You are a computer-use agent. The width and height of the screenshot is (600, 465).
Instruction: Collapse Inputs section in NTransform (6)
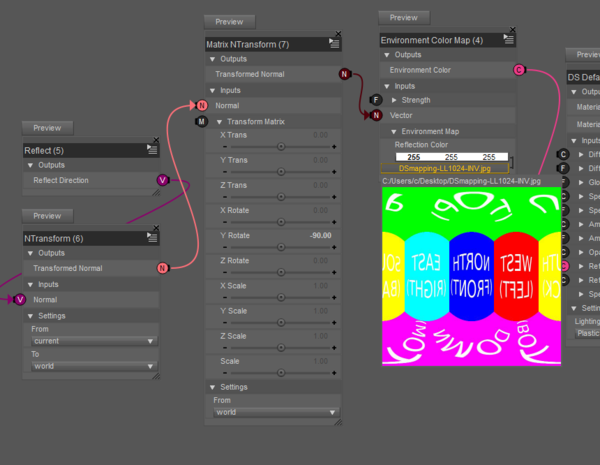pyautogui.click(x=31, y=285)
